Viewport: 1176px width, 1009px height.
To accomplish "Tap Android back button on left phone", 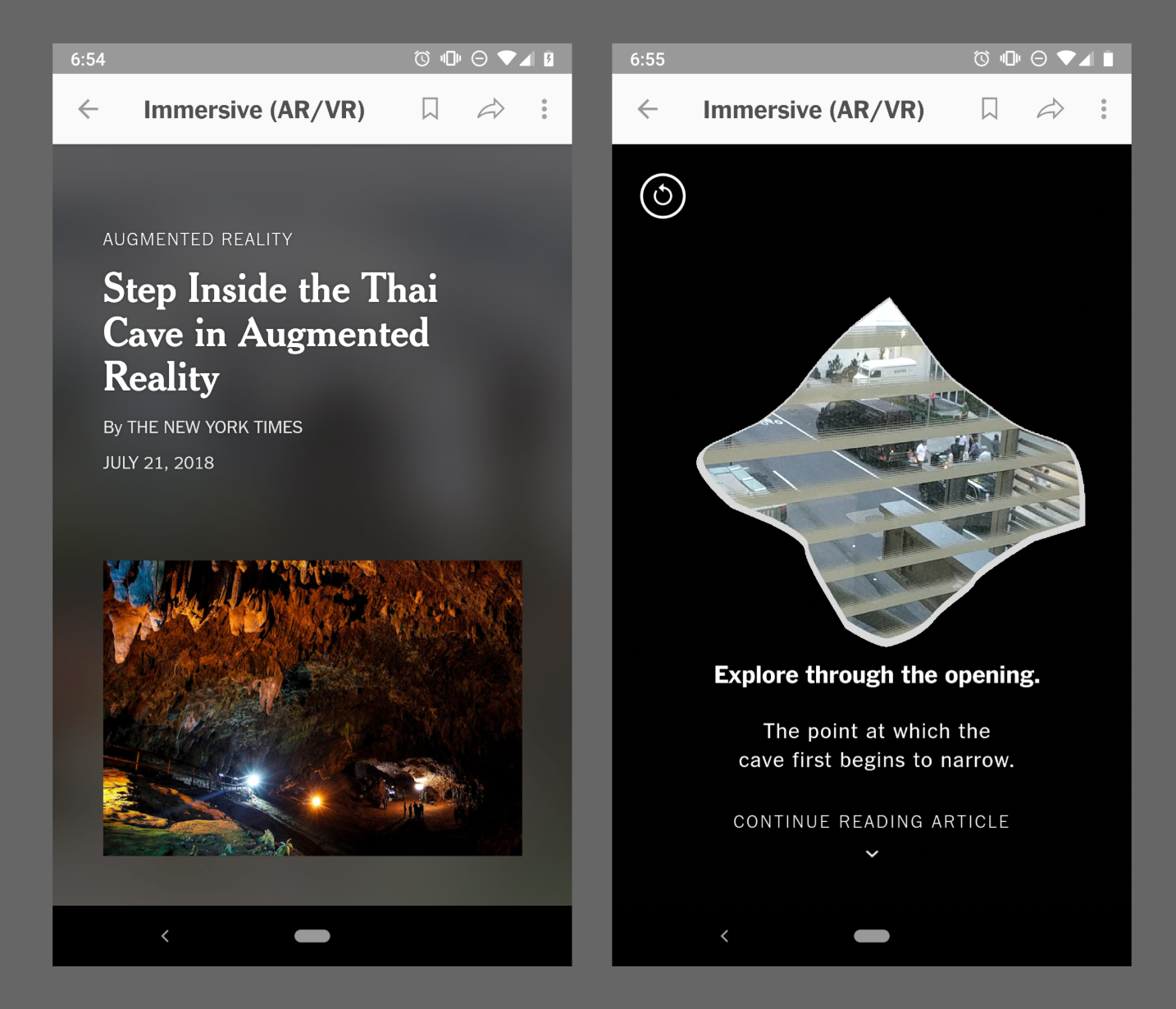I will pyautogui.click(x=165, y=936).
